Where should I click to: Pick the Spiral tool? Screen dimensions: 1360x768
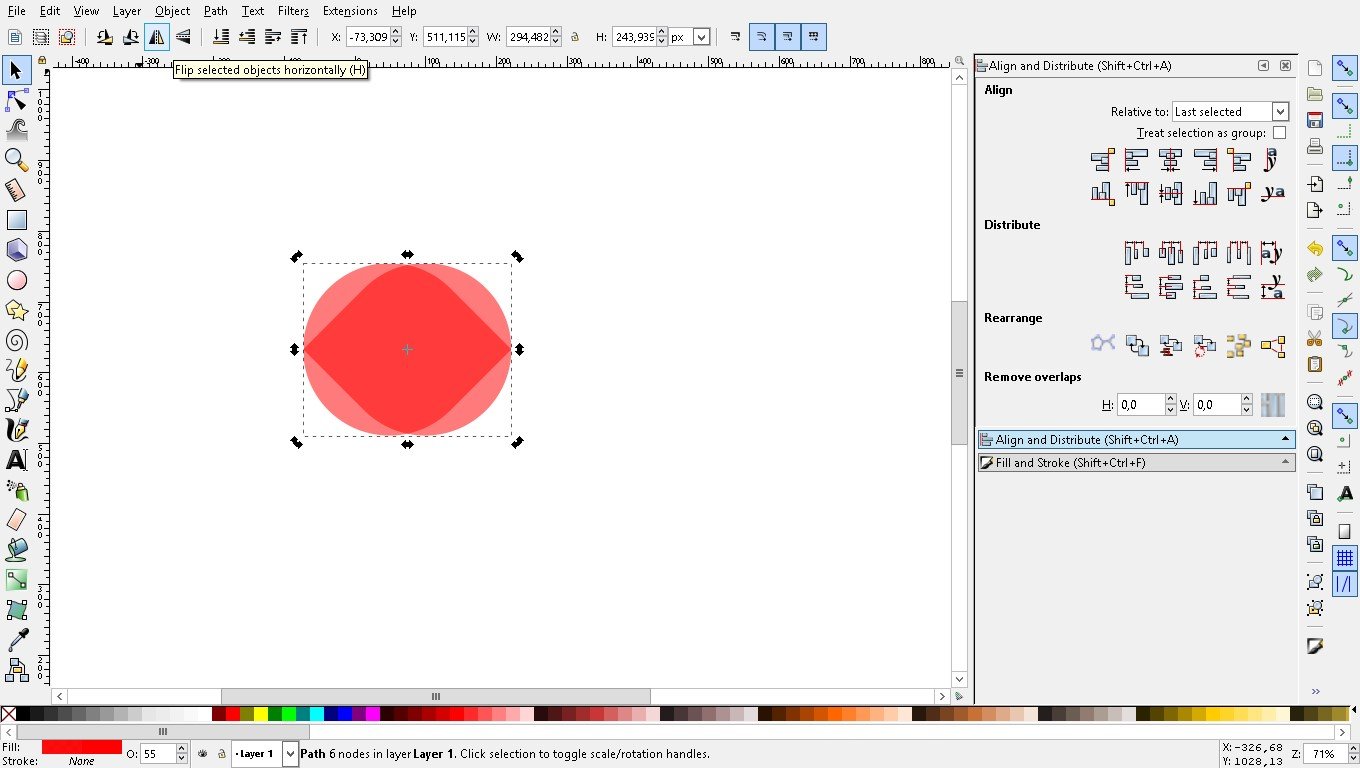coord(16,340)
